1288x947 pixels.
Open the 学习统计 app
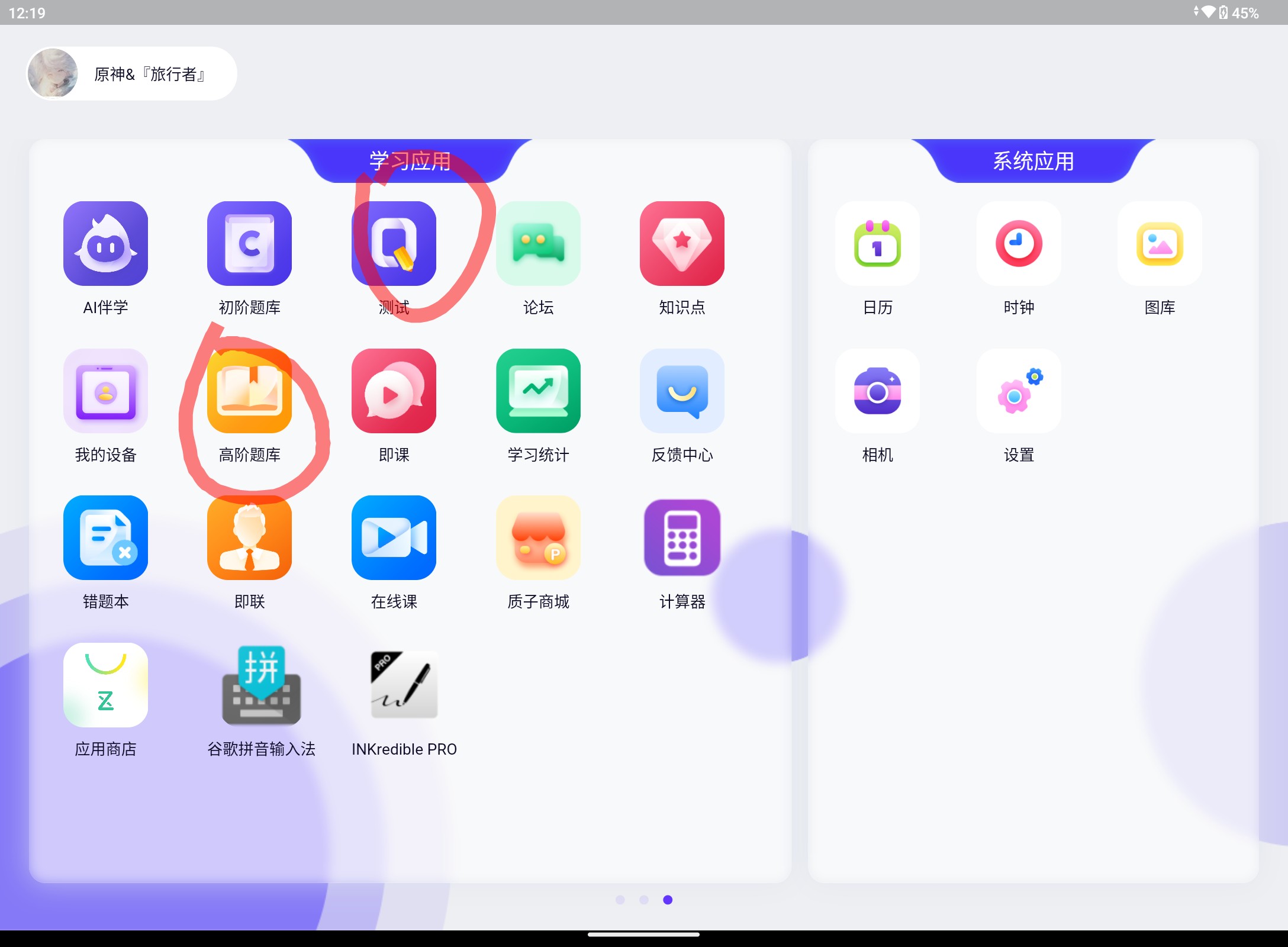tap(538, 391)
